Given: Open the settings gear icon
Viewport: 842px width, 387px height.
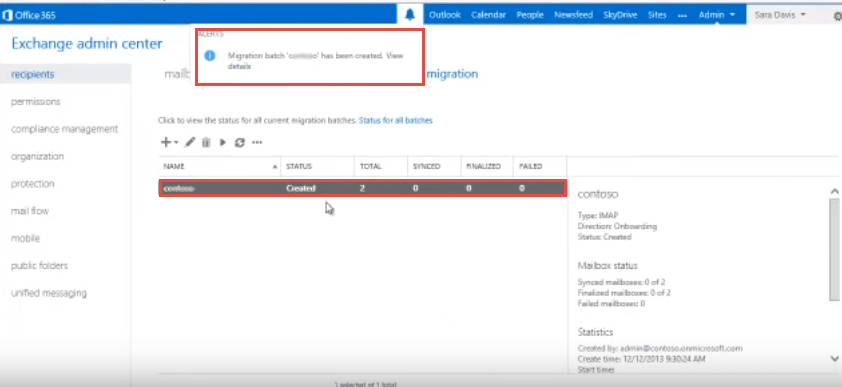Looking at the screenshot, I should tap(837, 16).
